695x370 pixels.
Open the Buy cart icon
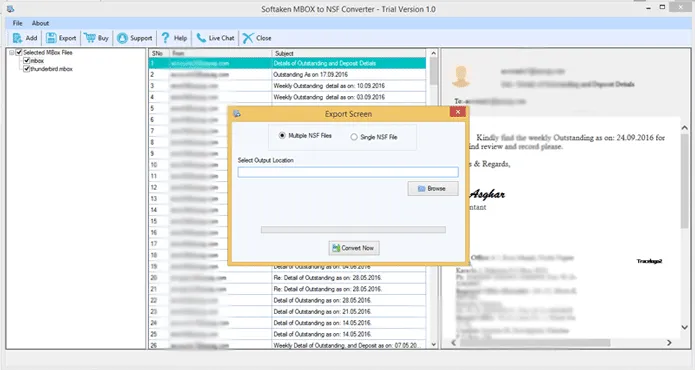pyautogui.click(x=90, y=38)
